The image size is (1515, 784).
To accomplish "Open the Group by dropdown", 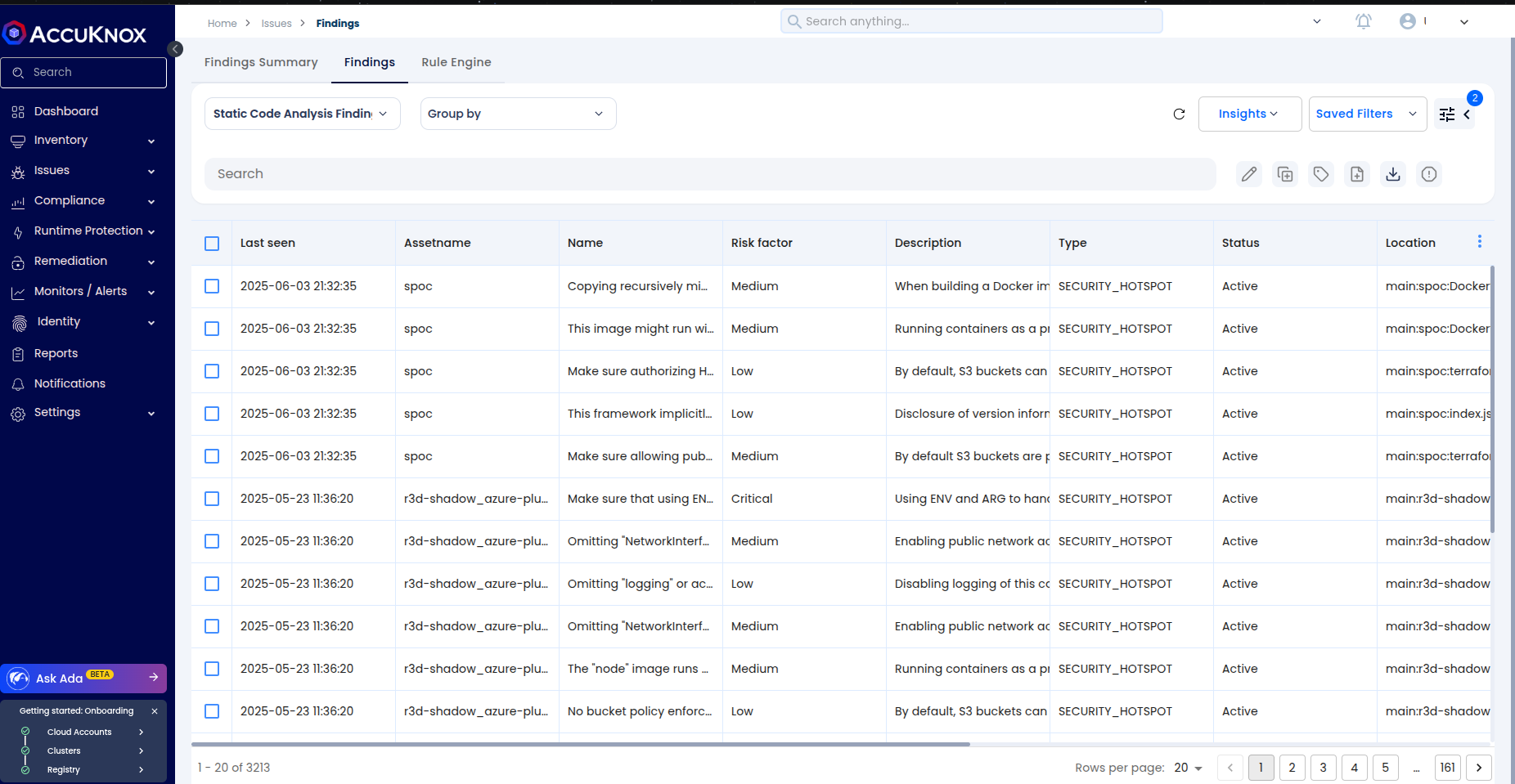I will click(519, 114).
